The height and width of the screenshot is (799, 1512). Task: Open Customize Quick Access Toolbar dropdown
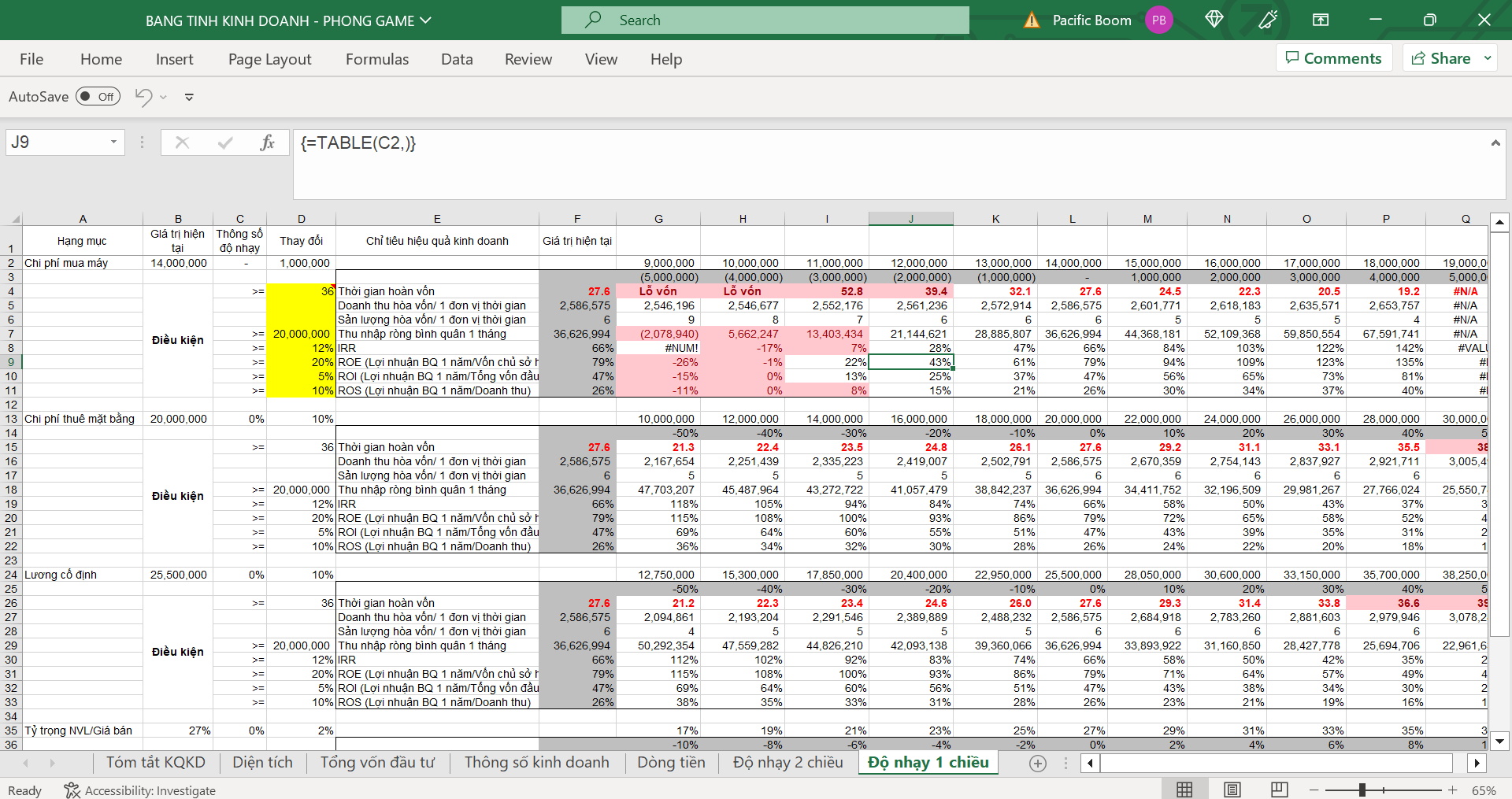click(189, 98)
